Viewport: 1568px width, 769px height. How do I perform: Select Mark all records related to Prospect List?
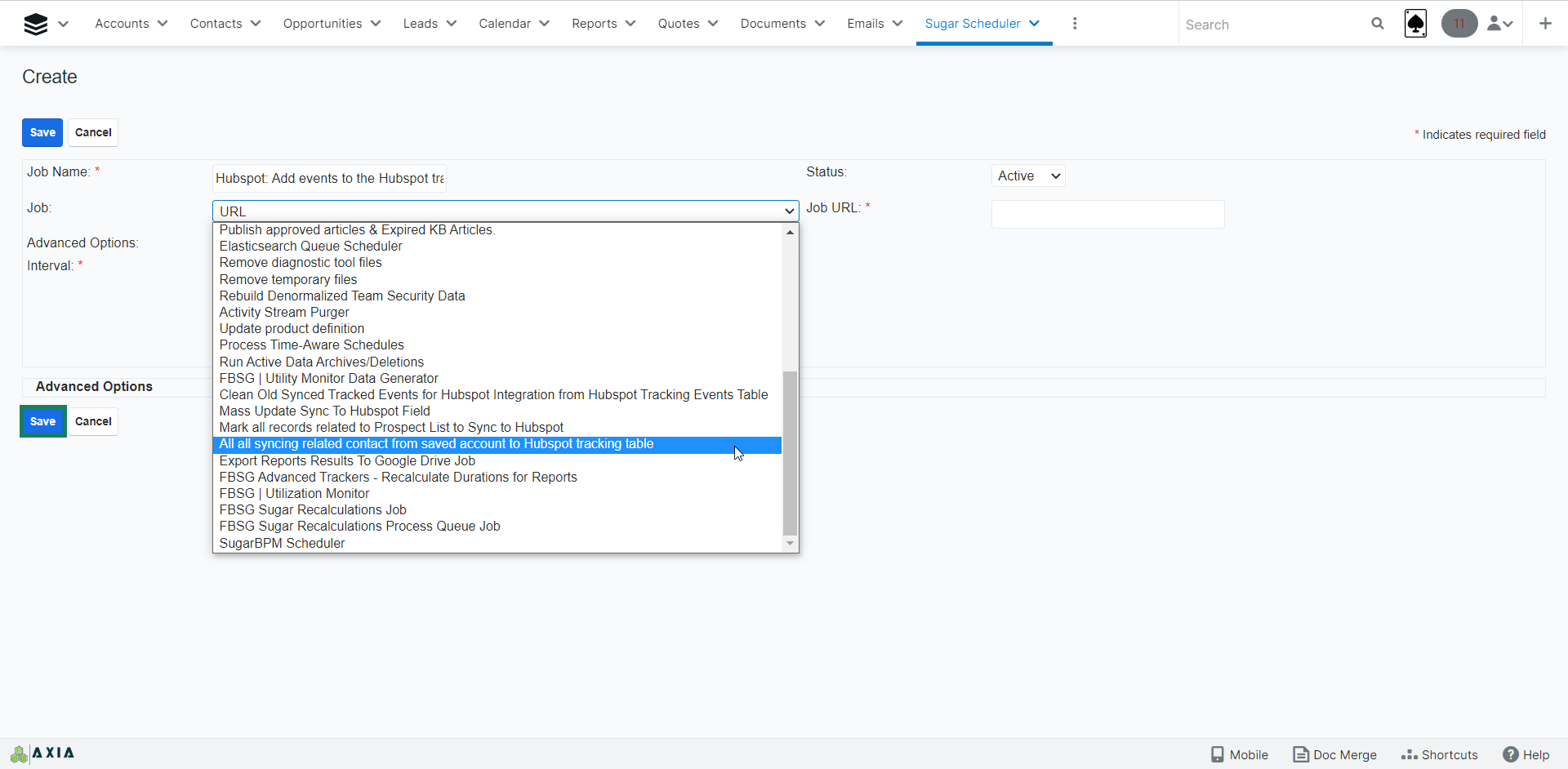click(x=497, y=428)
